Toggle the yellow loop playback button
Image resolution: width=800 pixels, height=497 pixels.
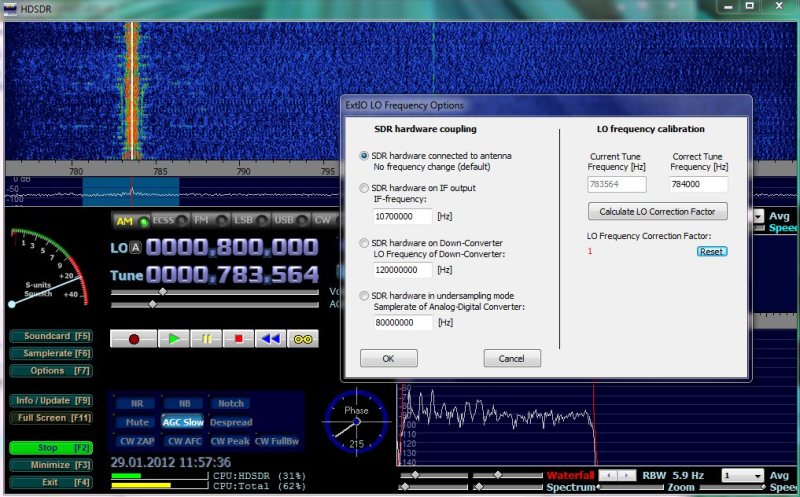(x=303, y=339)
